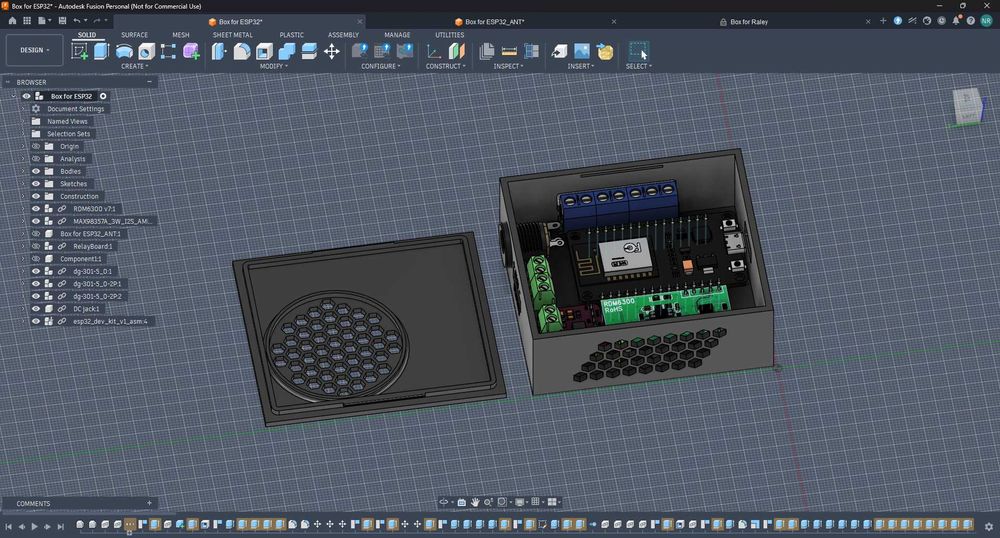Open the INSPECT dropdown menu
Viewport: 1000px width, 538px height.
pyautogui.click(x=508, y=66)
